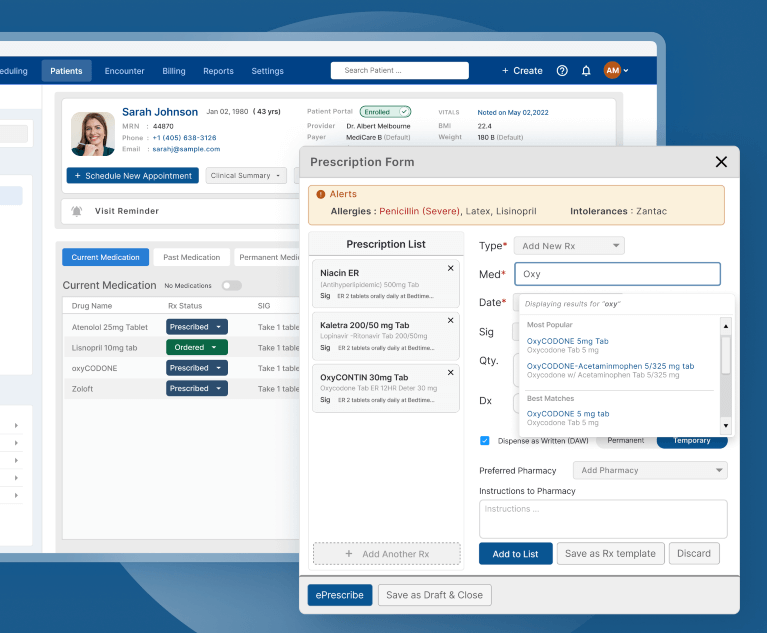Viewport: 767px width, 633px height.
Task: Click the AM user avatar
Action: click(x=612, y=70)
